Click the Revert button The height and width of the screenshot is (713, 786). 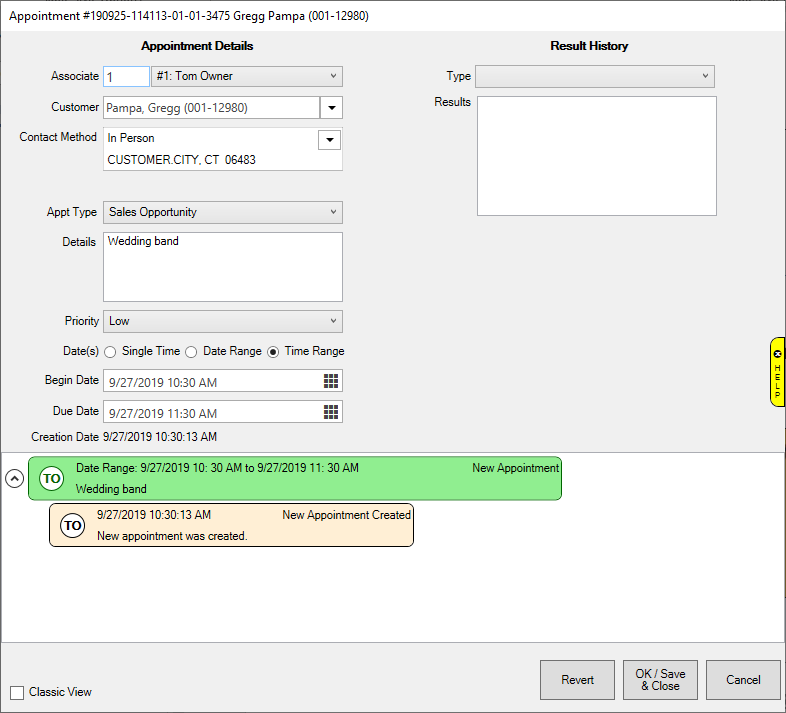(577, 680)
